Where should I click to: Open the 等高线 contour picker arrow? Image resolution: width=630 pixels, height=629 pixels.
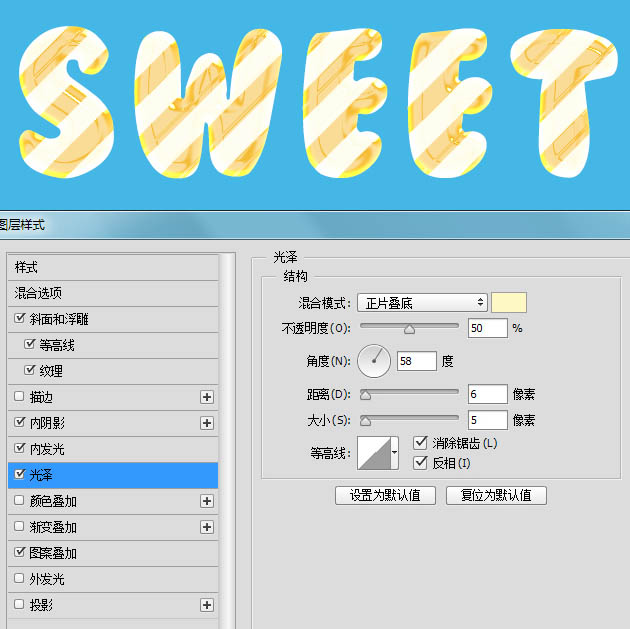(x=395, y=453)
